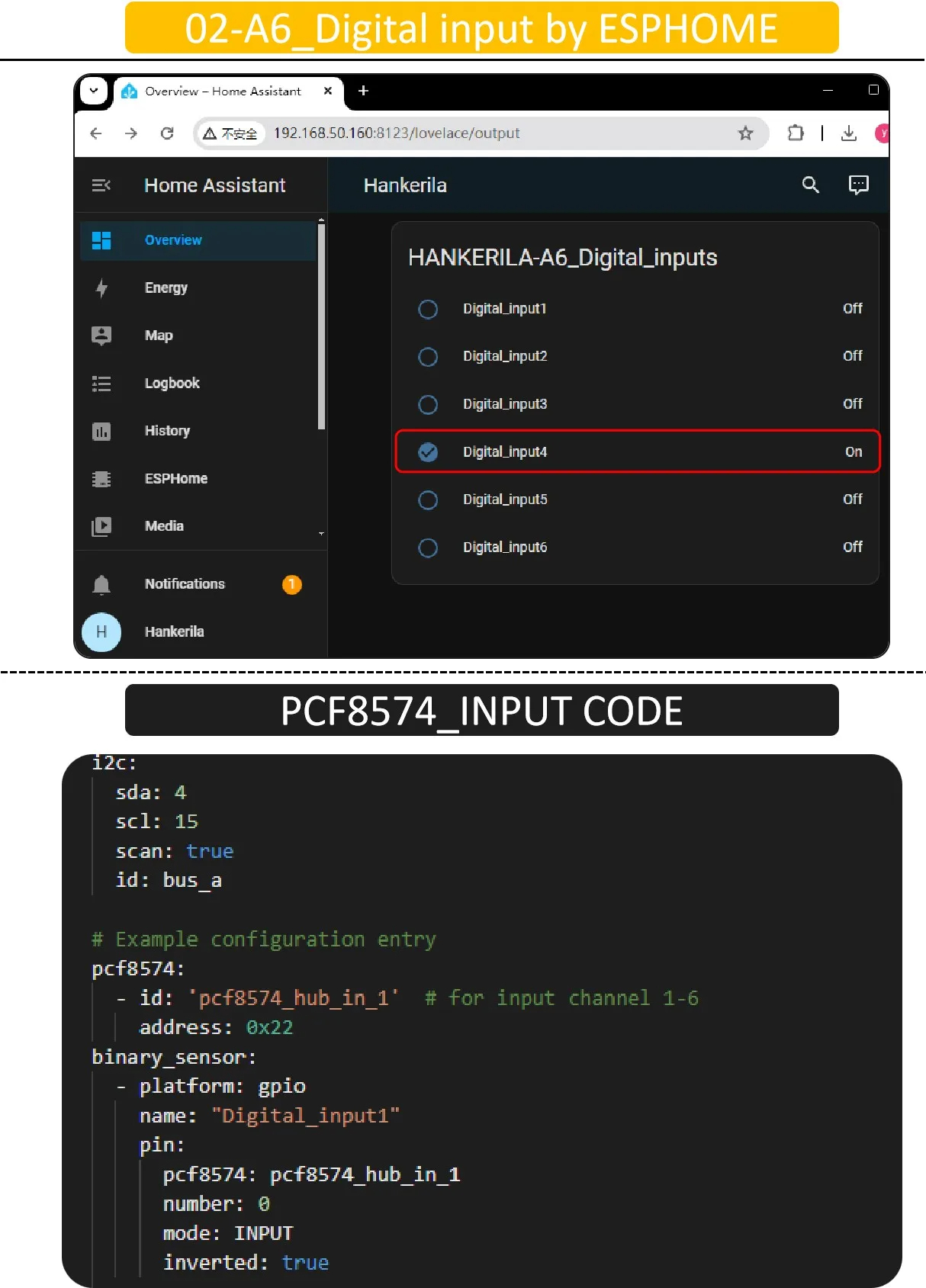This screenshot has width=926, height=1288.
Task: Click the checked Digital_input4 state icon
Action: coord(429,452)
